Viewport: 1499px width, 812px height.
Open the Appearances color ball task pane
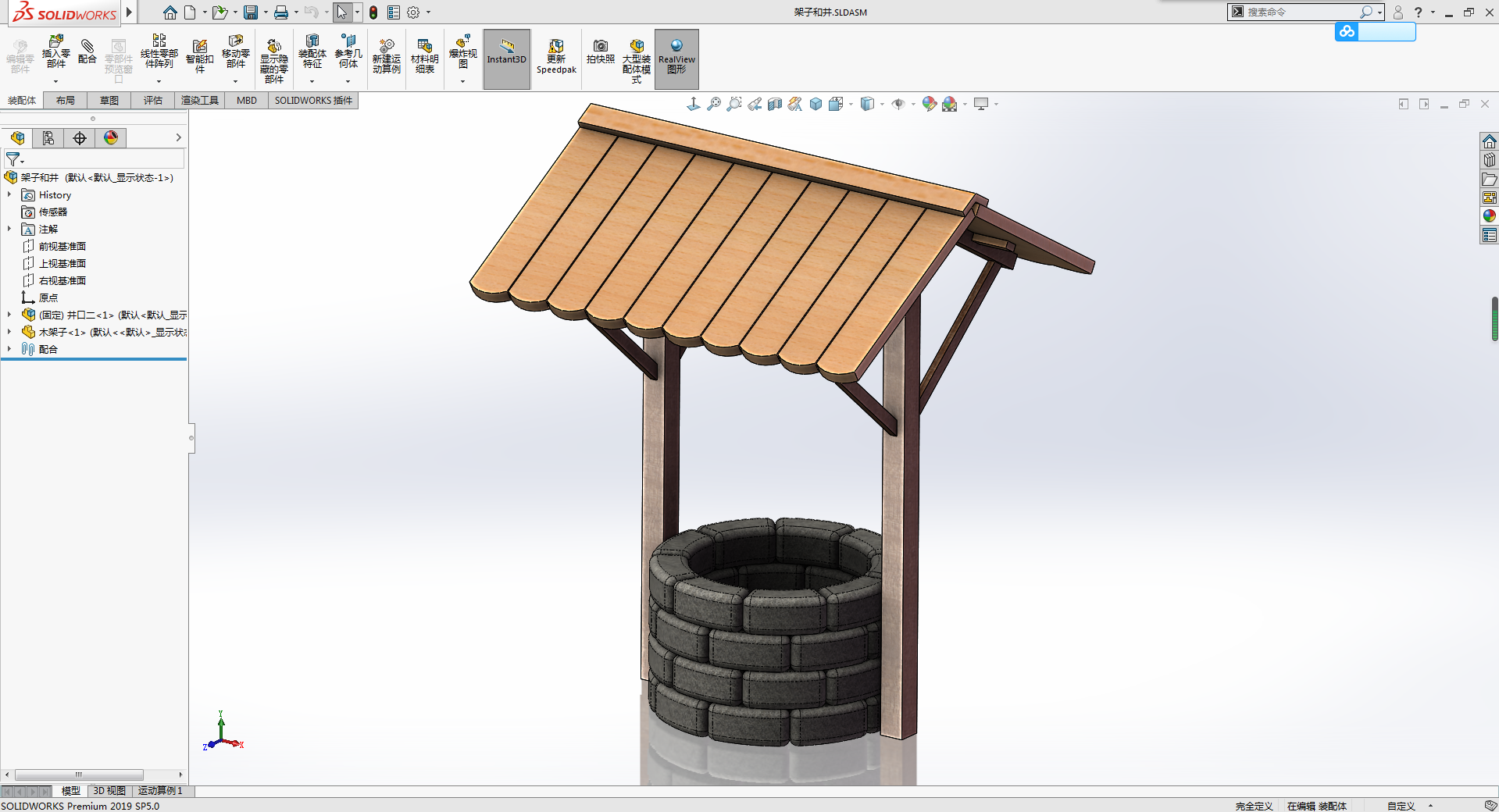1490,216
